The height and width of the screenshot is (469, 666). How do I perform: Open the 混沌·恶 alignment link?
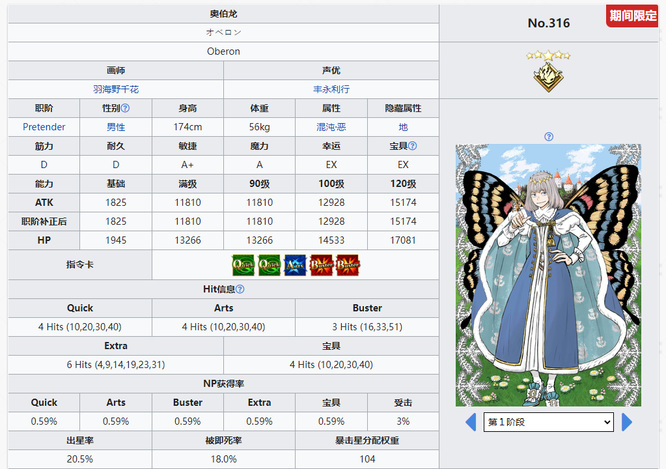pos(331,127)
